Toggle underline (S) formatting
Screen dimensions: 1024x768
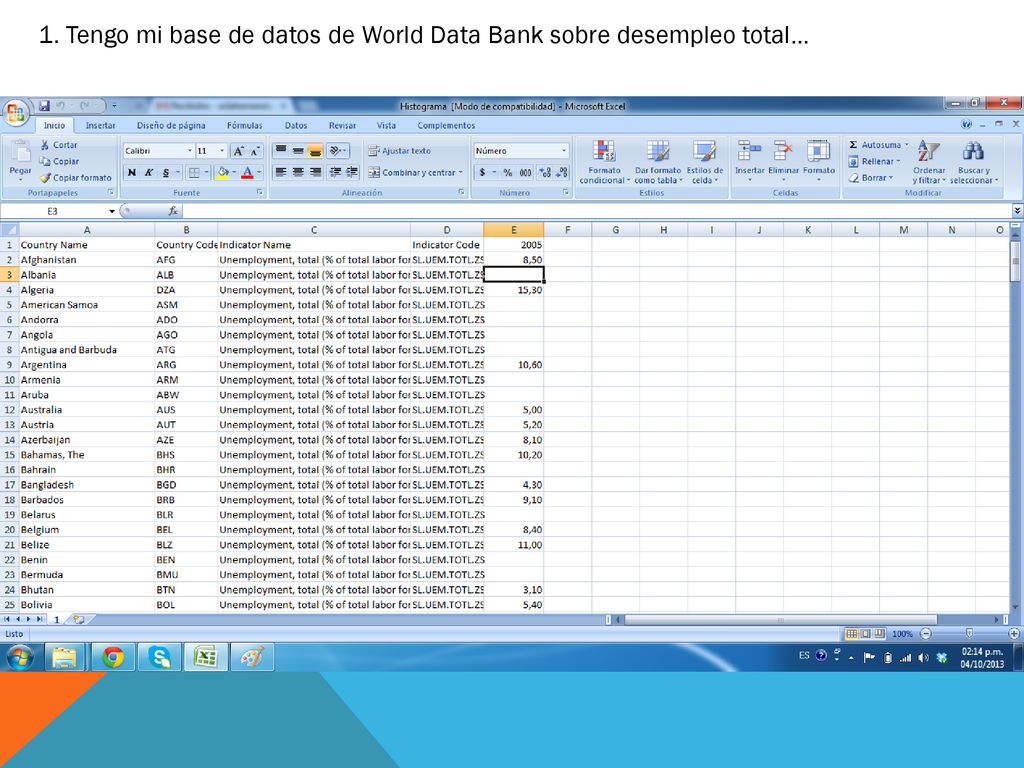[166, 172]
